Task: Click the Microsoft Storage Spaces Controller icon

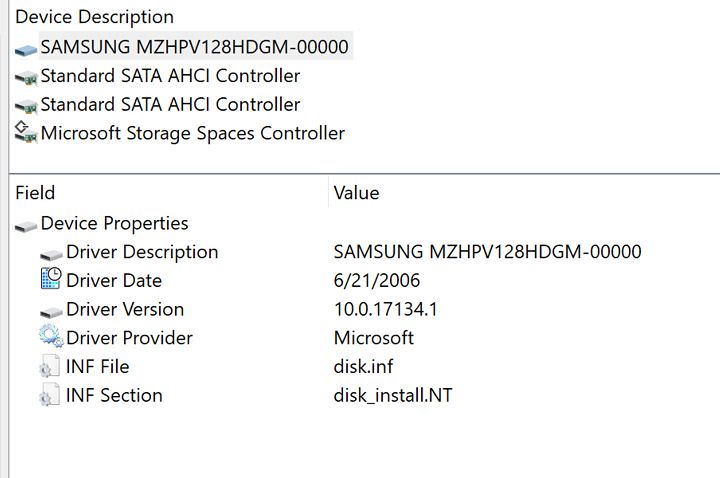Action: click(26, 133)
